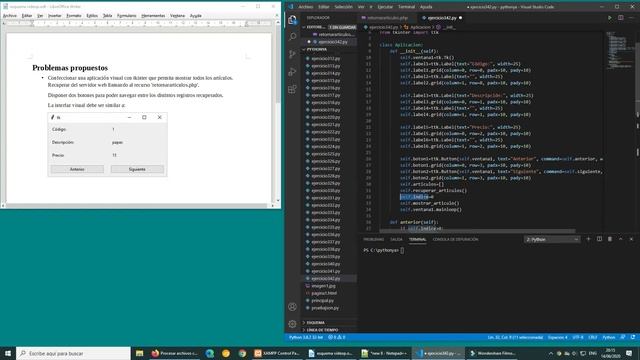Viewport: 640px width, 360px height.
Task: Open the Manage gear in VS Code
Action: 292,324
